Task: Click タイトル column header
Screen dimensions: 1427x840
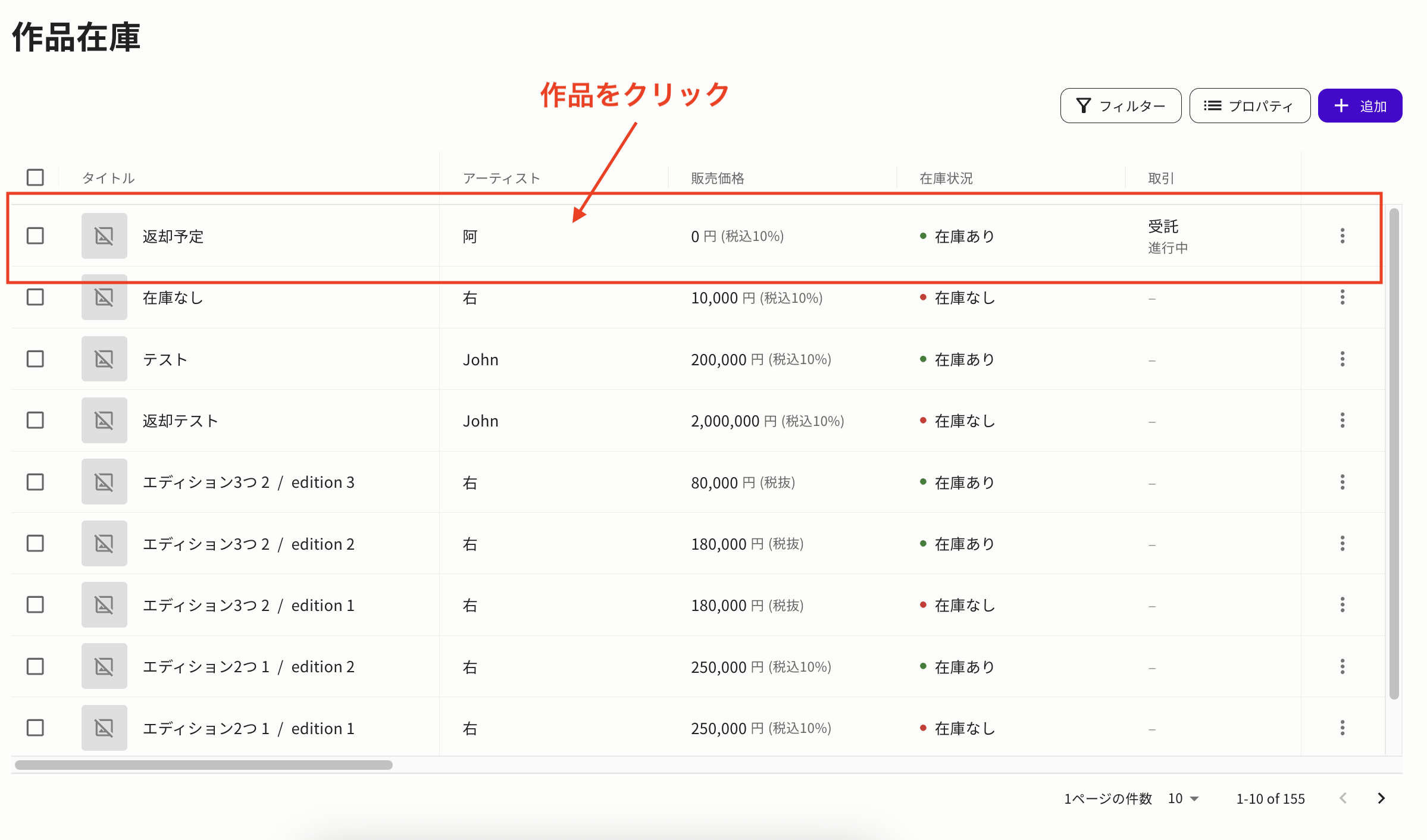Action: coord(108,178)
